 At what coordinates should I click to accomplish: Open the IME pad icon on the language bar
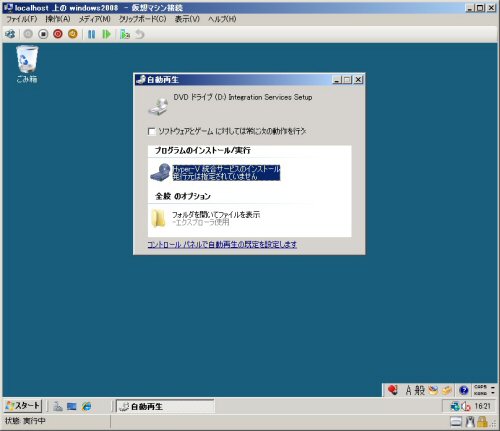pos(433,390)
